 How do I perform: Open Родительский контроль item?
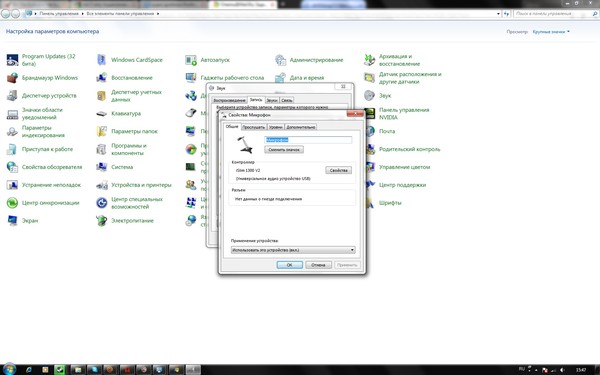click(x=402, y=149)
